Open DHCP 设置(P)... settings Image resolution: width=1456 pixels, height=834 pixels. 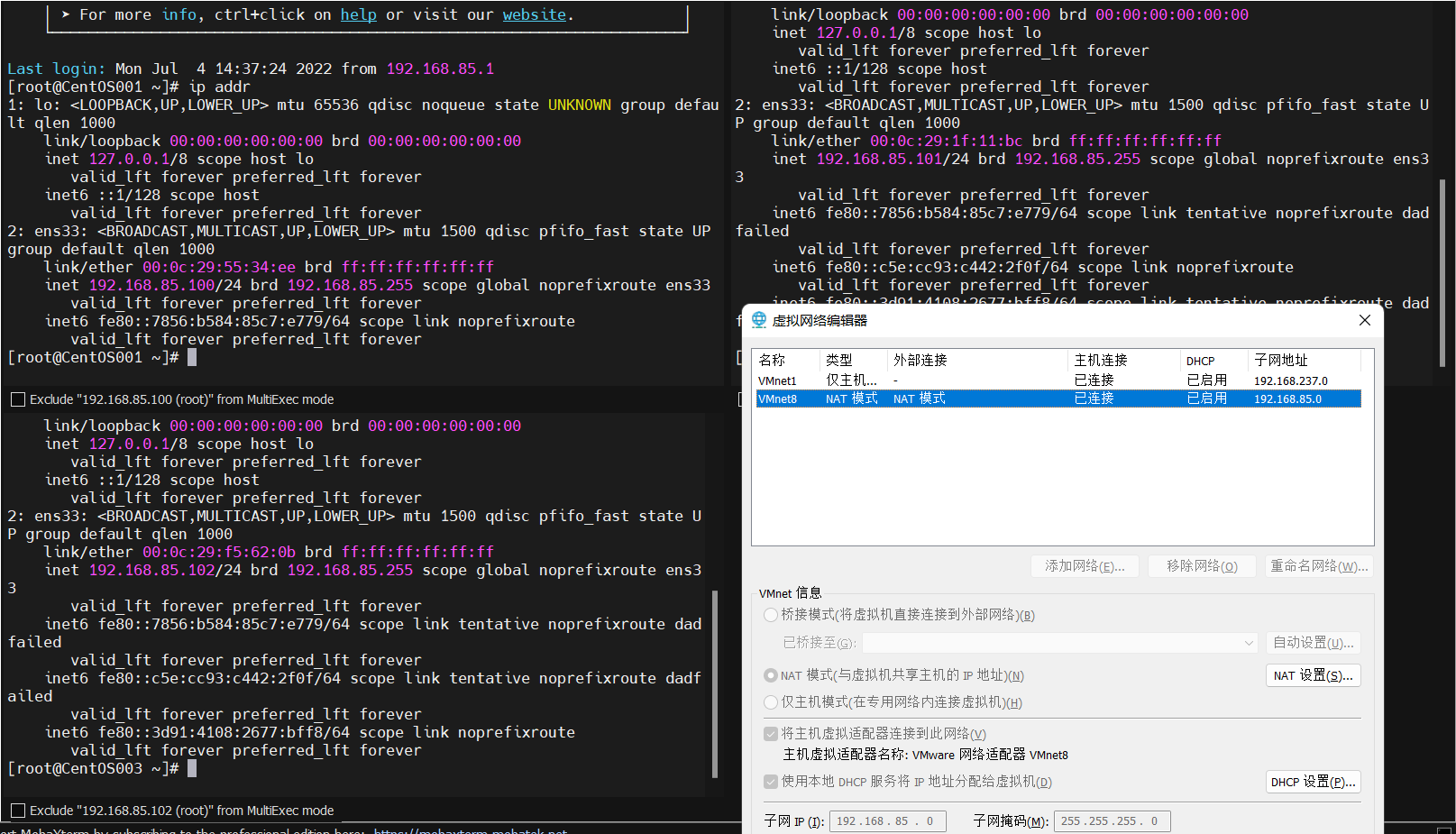pyautogui.click(x=1313, y=782)
